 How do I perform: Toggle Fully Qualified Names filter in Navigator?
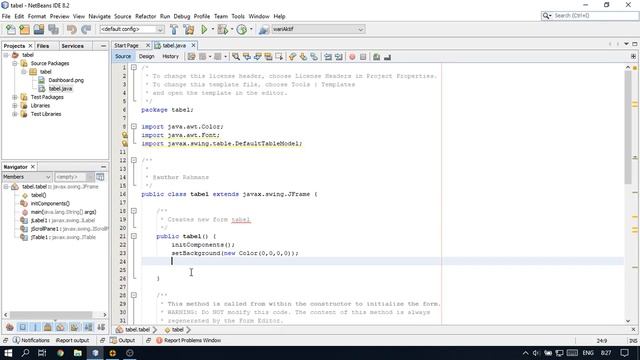[x=74, y=327]
